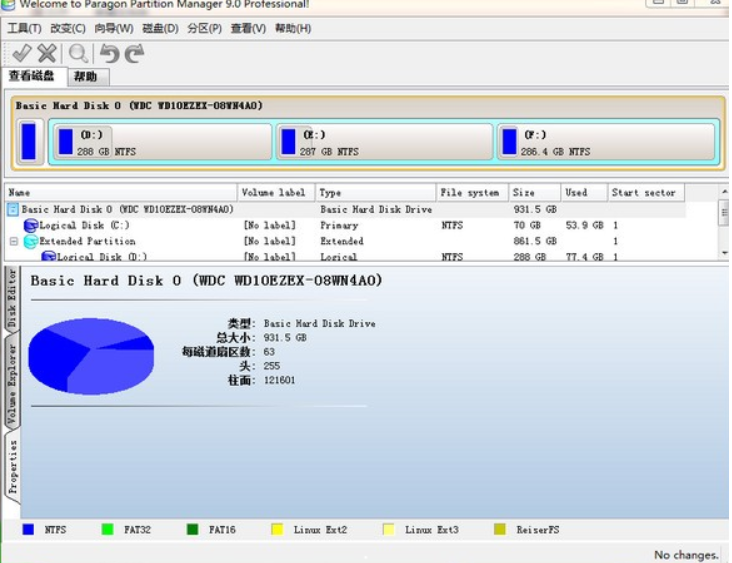This screenshot has height=563, width=732.
Task: Click the Logical Disk (D:) row icon
Action: (49, 256)
